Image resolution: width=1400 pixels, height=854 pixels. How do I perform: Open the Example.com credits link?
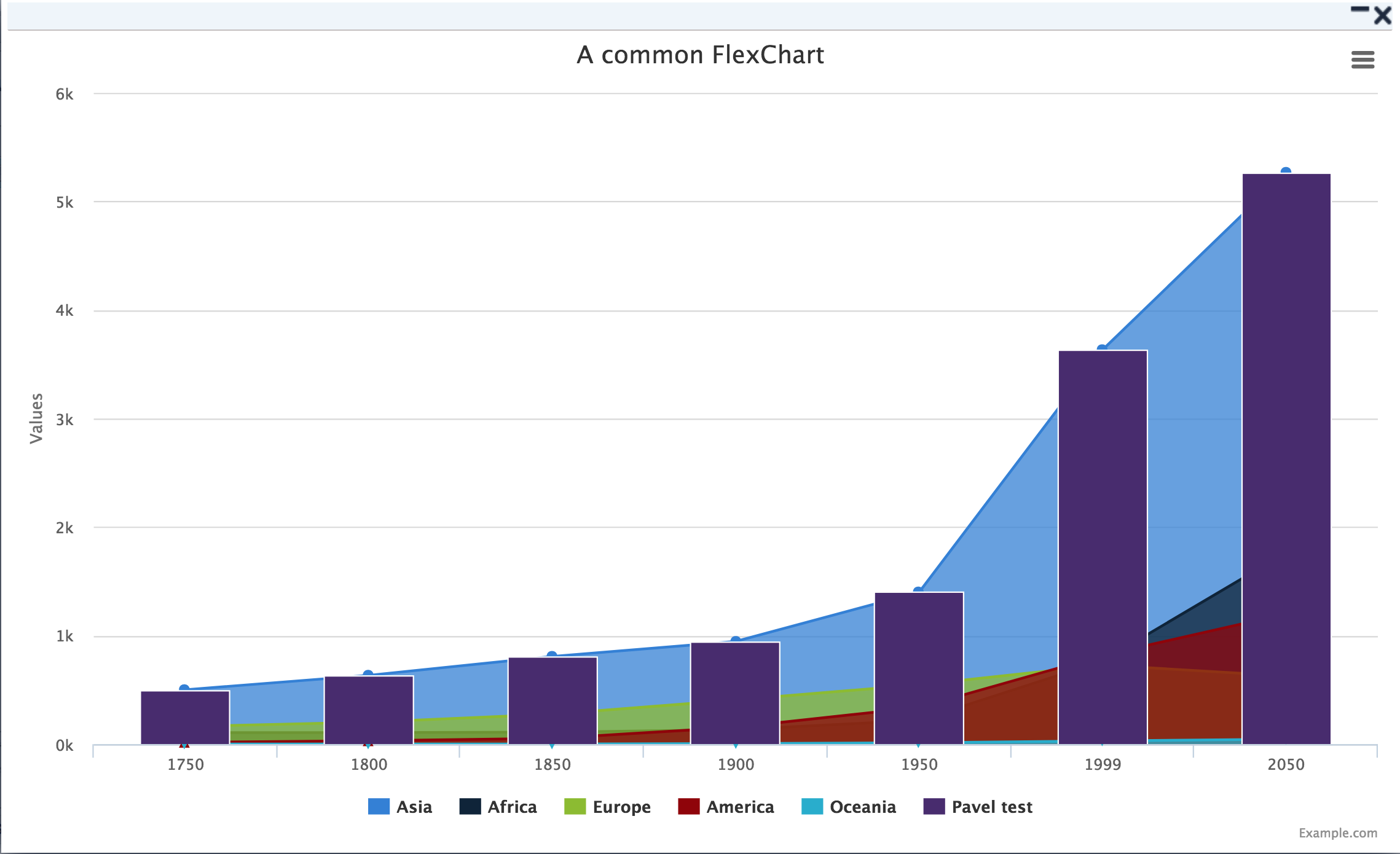1337,833
